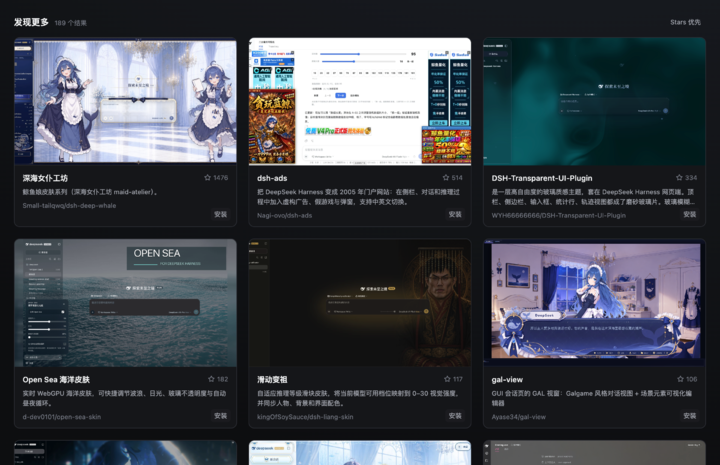
Task: Click the star icon on DSH-Transparent-UI-Plugin card
Action: (x=679, y=178)
